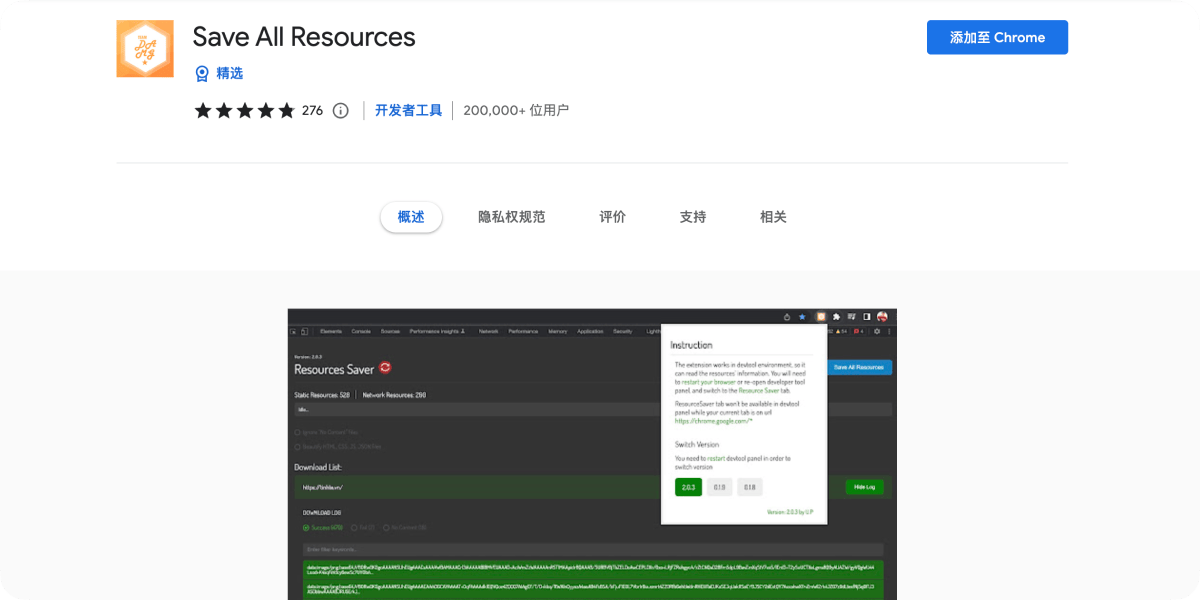Click the DevTools settings gear in screenshot
Viewport: 1200px width, 600px height.
pyautogui.click(x=877, y=331)
